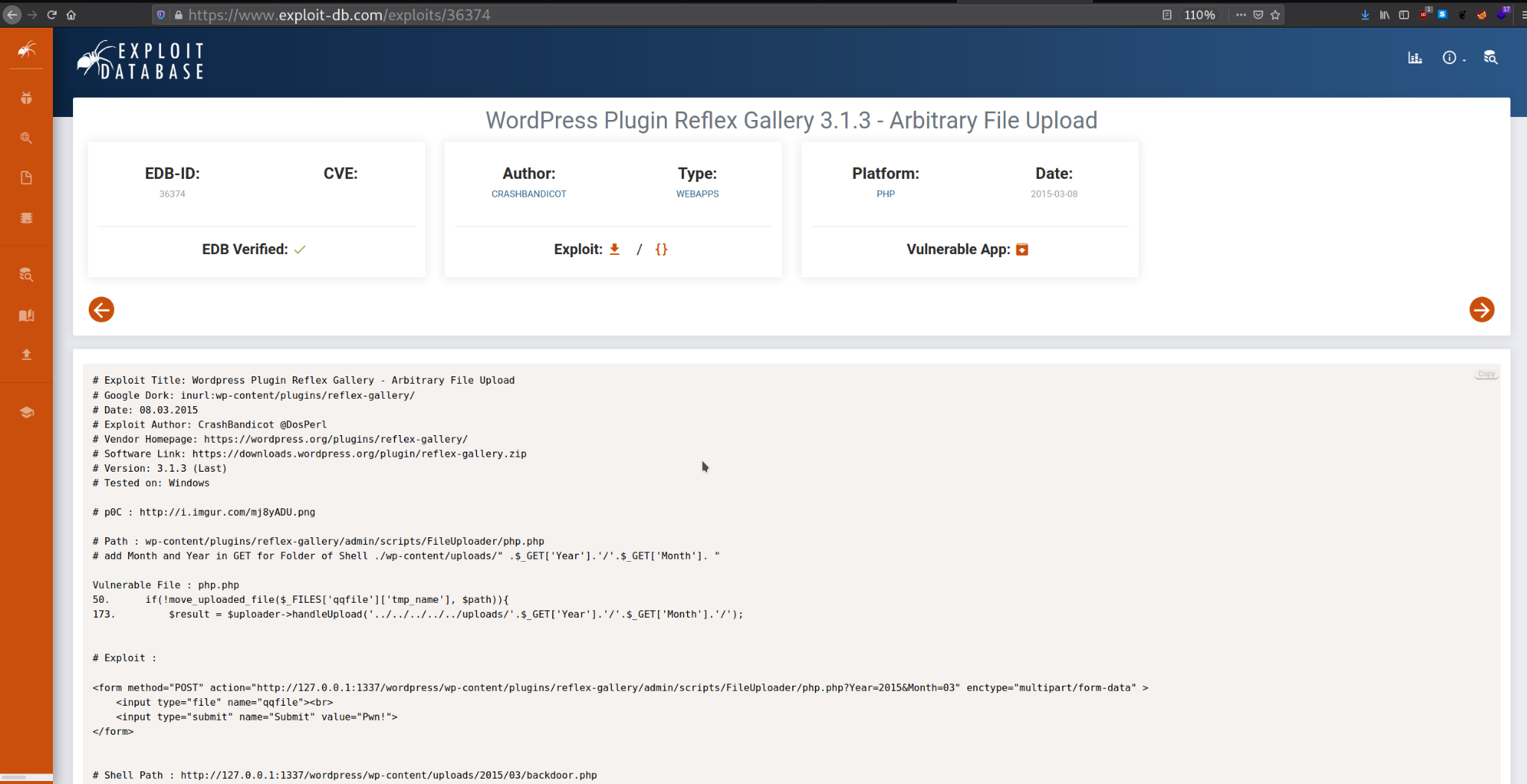1527x784 pixels.
Task: Open the Submit upload icon in sidebar
Action: click(x=27, y=354)
